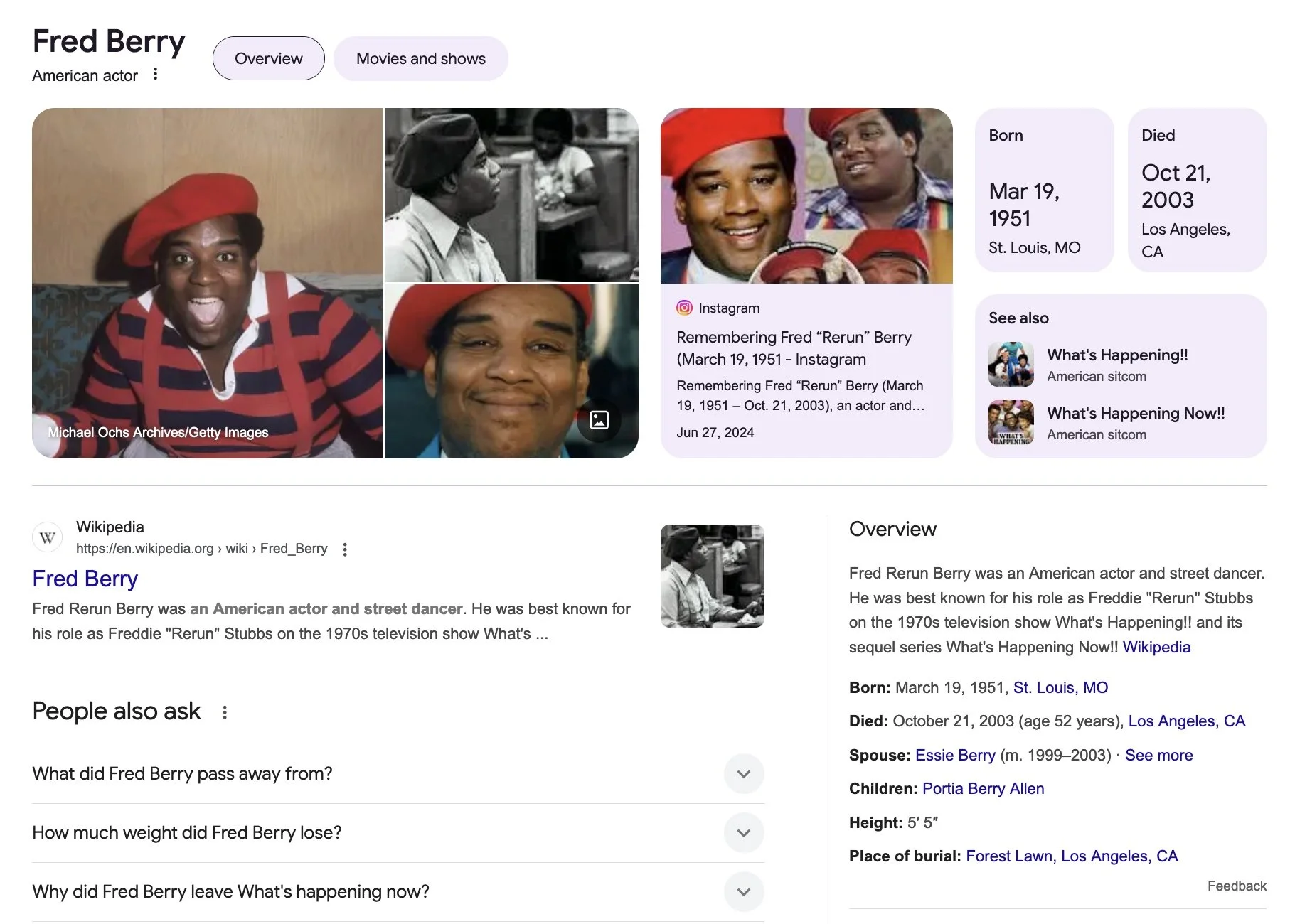Open the 'Remembering Fred "Rerun" Berry' Instagram post title
Viewport: 1290px width, 924px height.
click(x=794, y=348)
